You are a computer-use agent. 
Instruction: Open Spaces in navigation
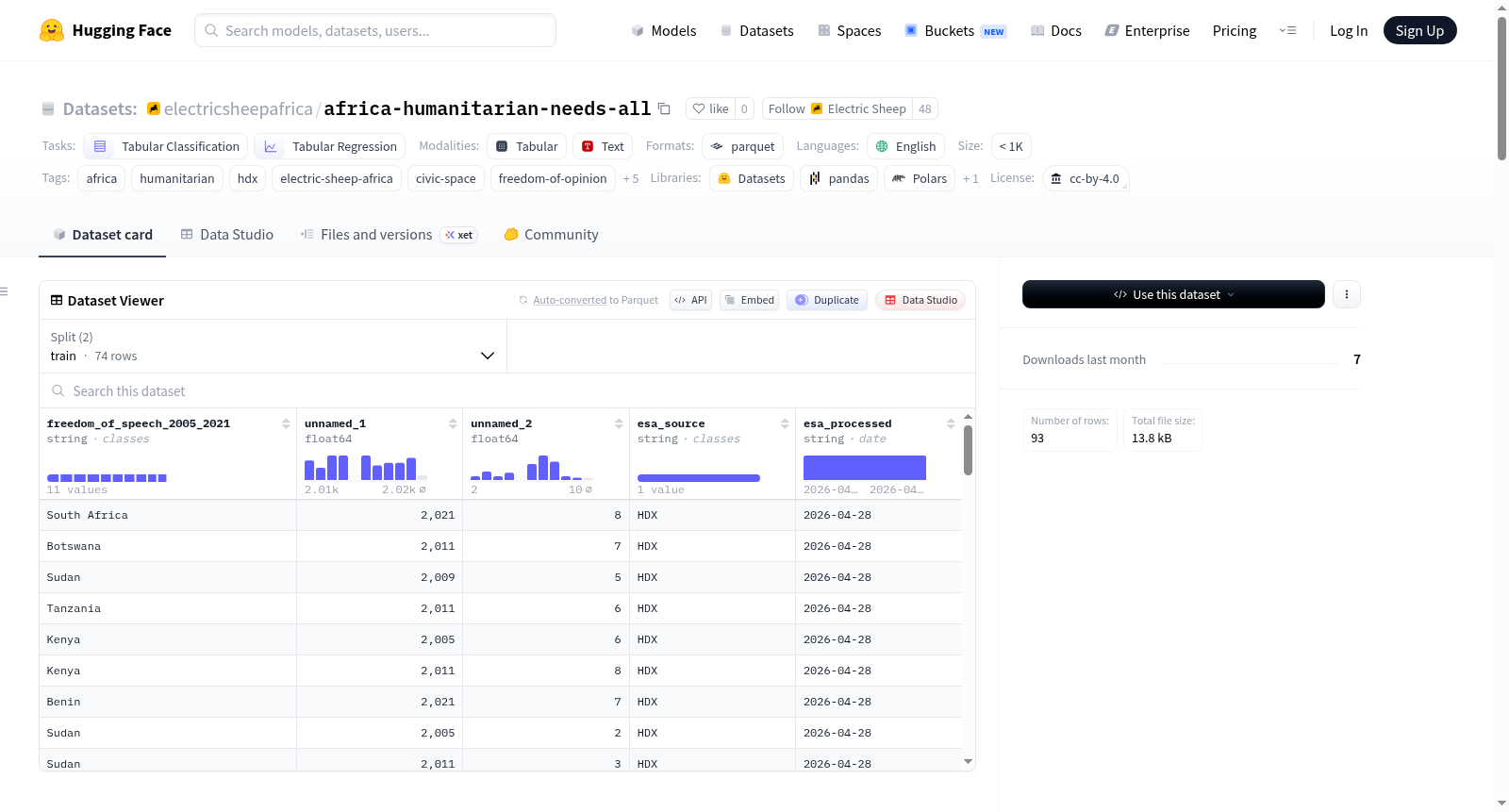tap(849, 30)
